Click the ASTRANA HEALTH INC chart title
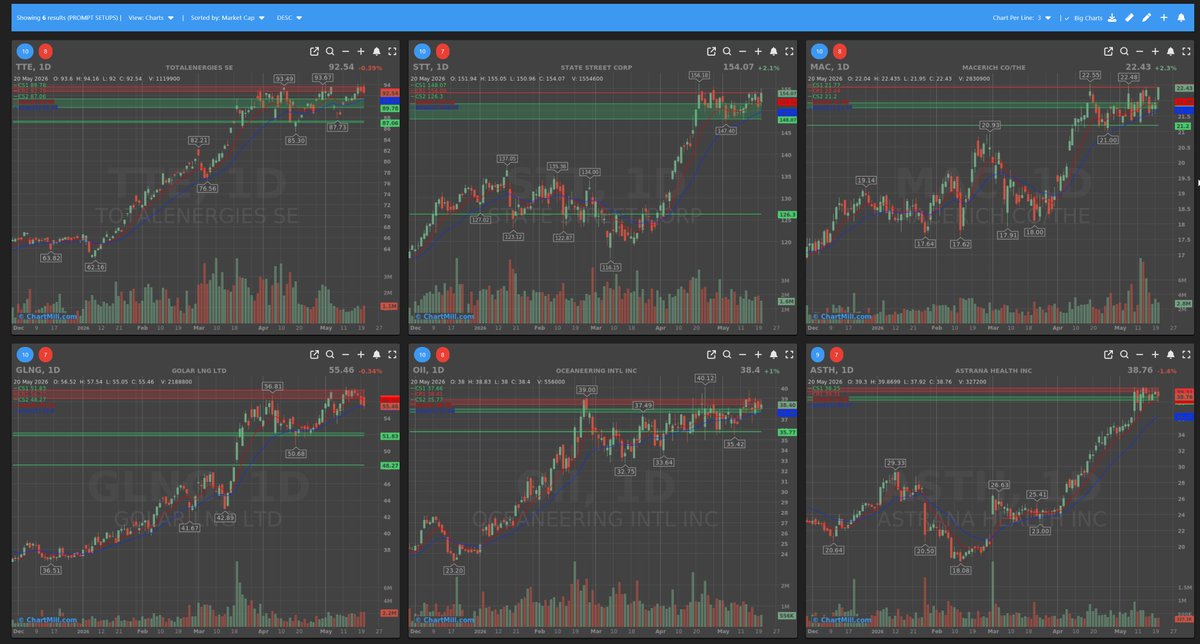The image size is (1200, 644). (x=995, y=370)
